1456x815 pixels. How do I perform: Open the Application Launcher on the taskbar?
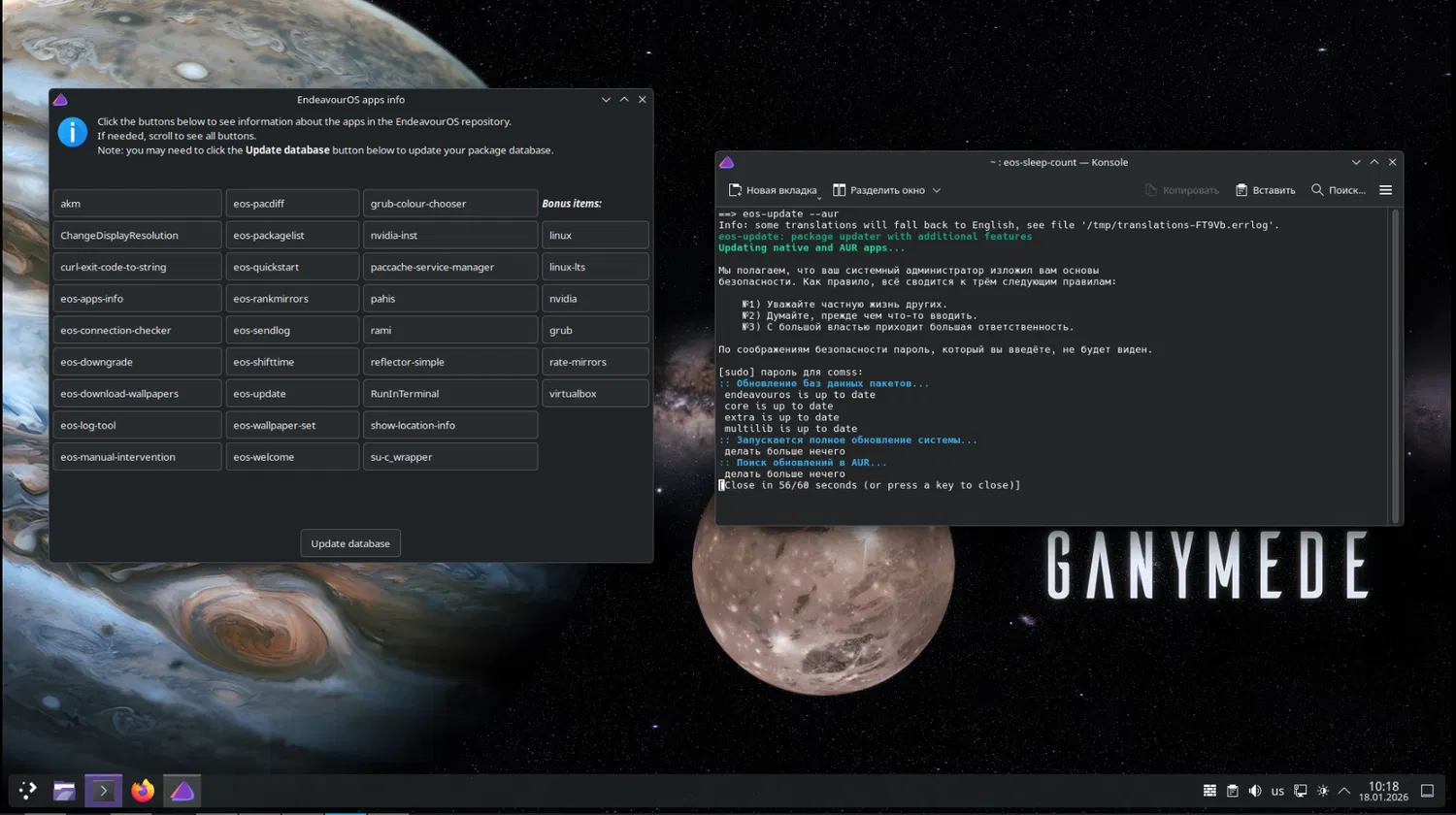(x=27, y=791)
